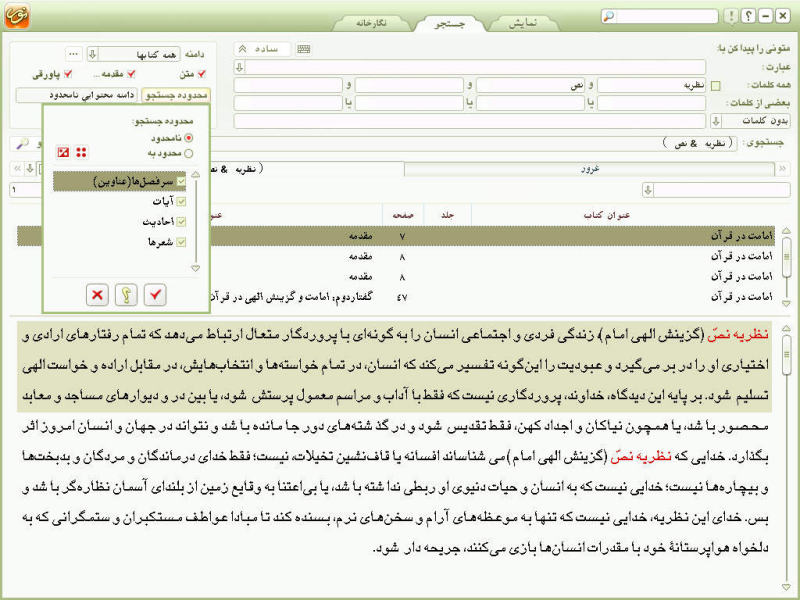Open the بدون کلمات dropdown
This screenshot has width=800, height=600.
(x=716, y=121)
